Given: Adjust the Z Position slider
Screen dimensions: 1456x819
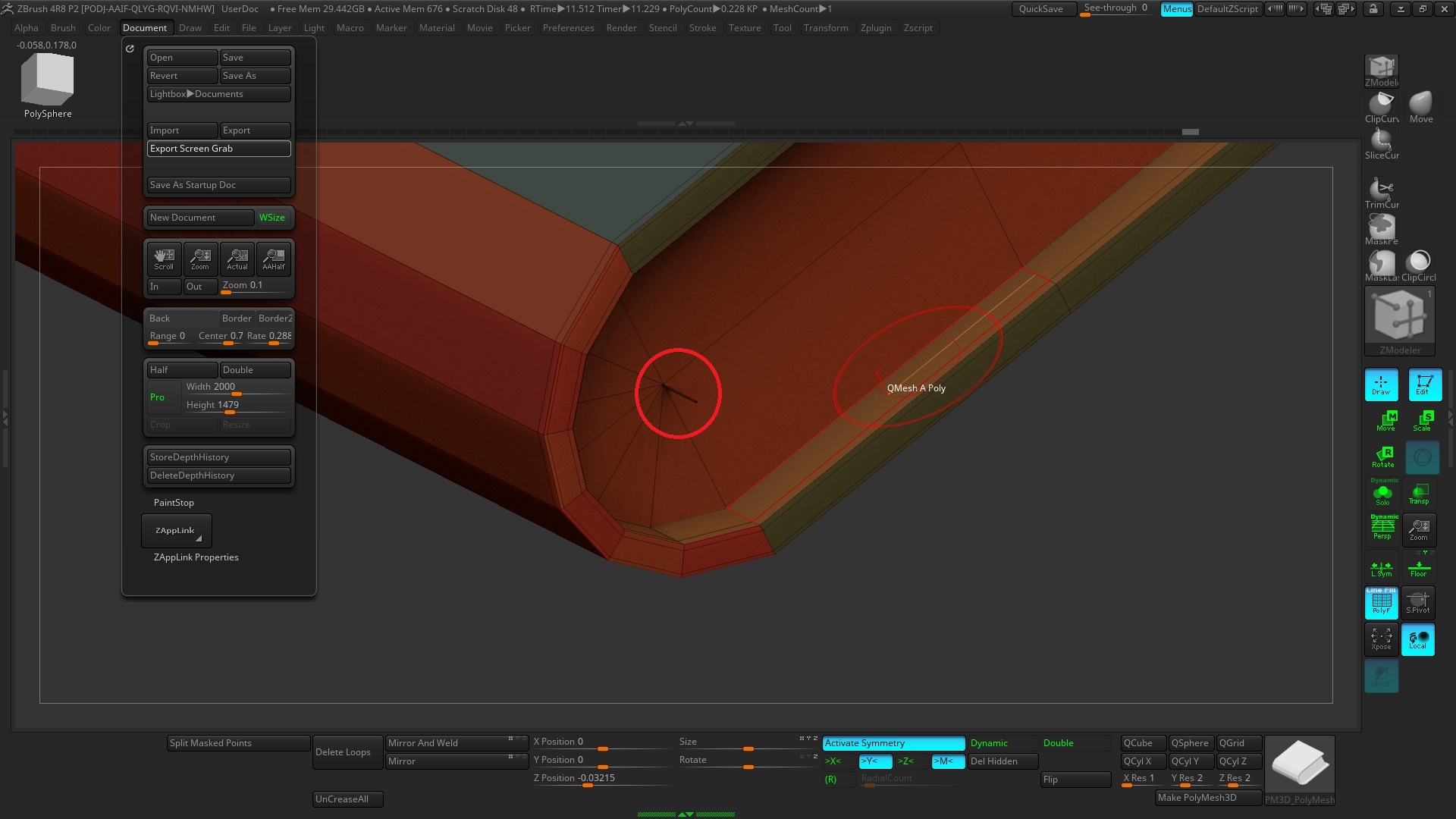Looking at the screenshot, I should tap(602, 779).
